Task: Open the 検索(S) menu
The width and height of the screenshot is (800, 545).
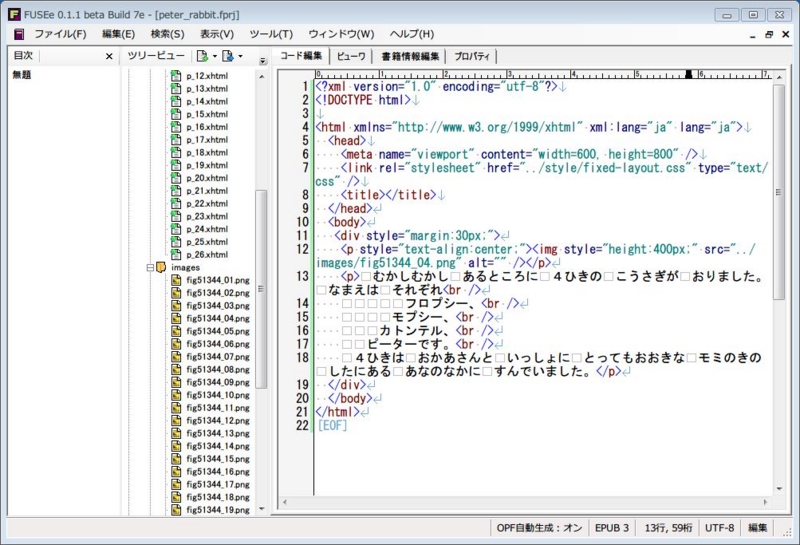Action: [x=167, y=34]
